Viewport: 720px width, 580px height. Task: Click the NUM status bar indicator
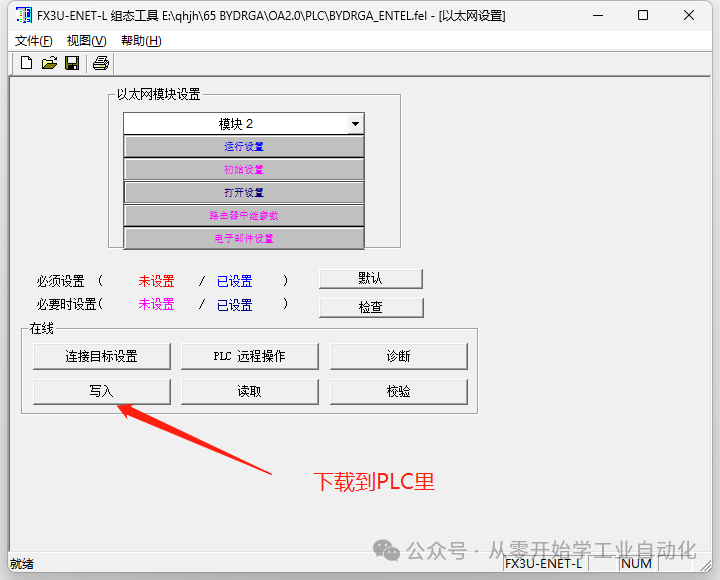pyautogui.click(x=636, y=563)
